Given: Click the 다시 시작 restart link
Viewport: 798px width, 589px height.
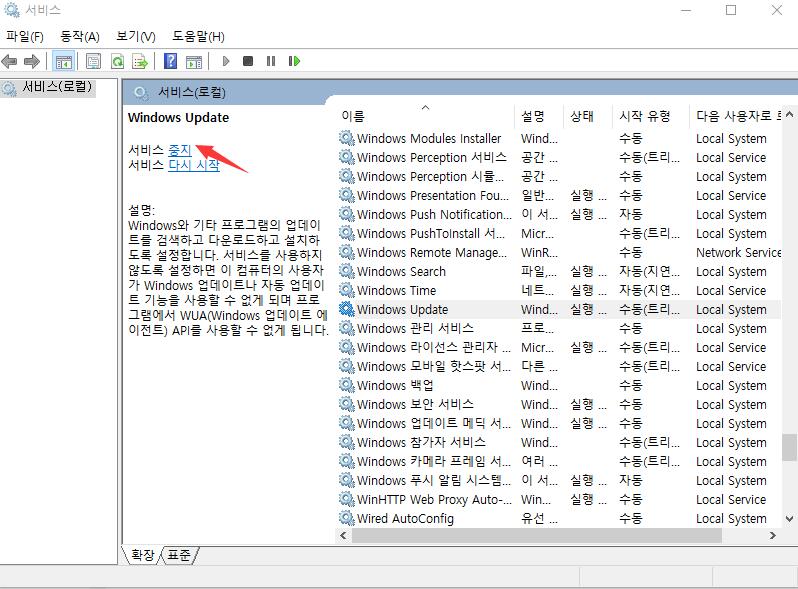Looking at the screenshot, I should coord(193,165).
